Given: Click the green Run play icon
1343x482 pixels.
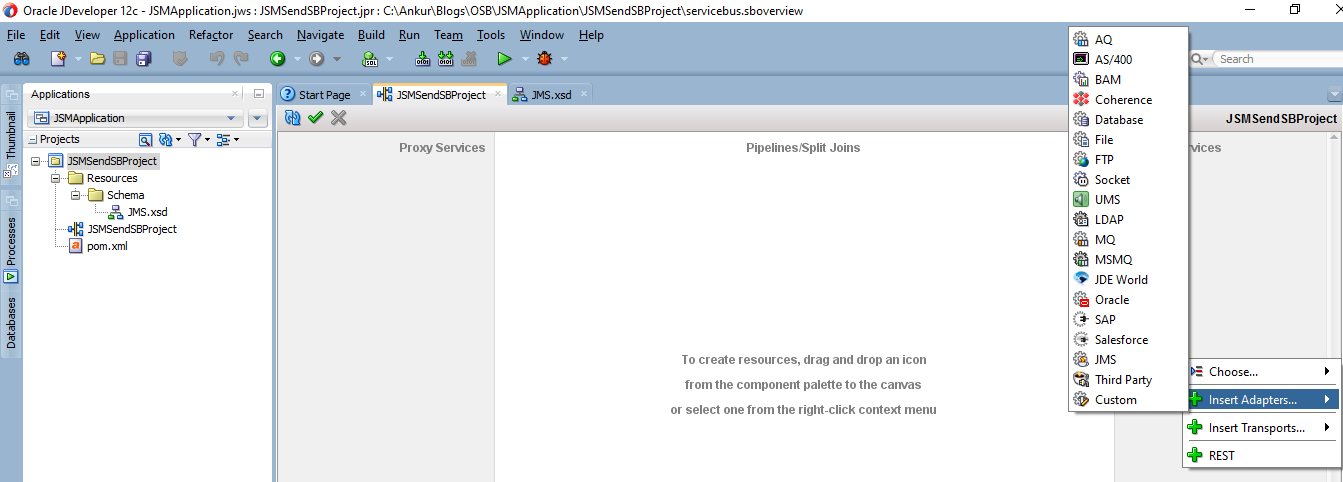Looking at the screenshot, I should [504, 59].
